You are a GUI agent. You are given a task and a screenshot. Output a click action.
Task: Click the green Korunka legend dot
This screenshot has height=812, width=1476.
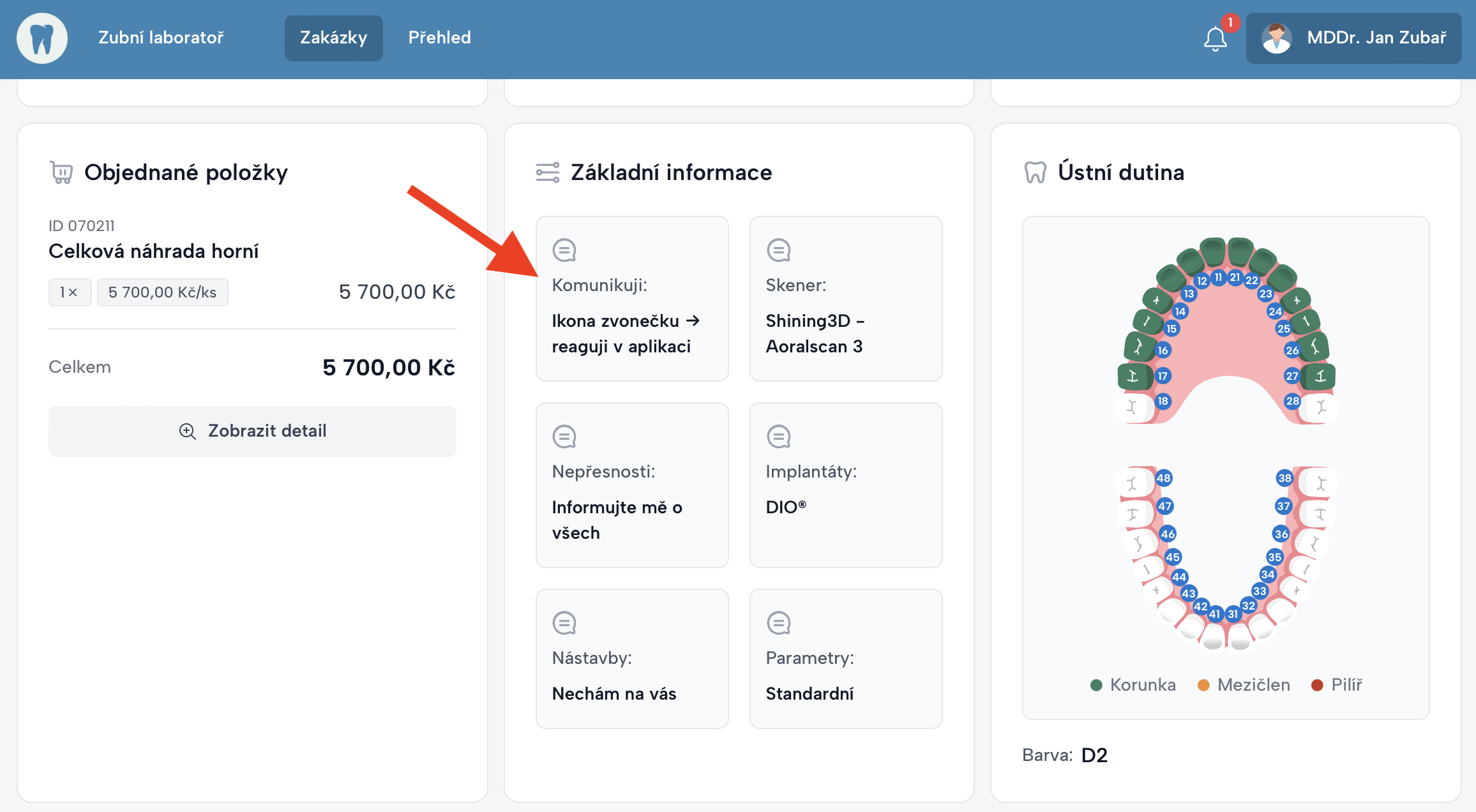click(1096, 685)
